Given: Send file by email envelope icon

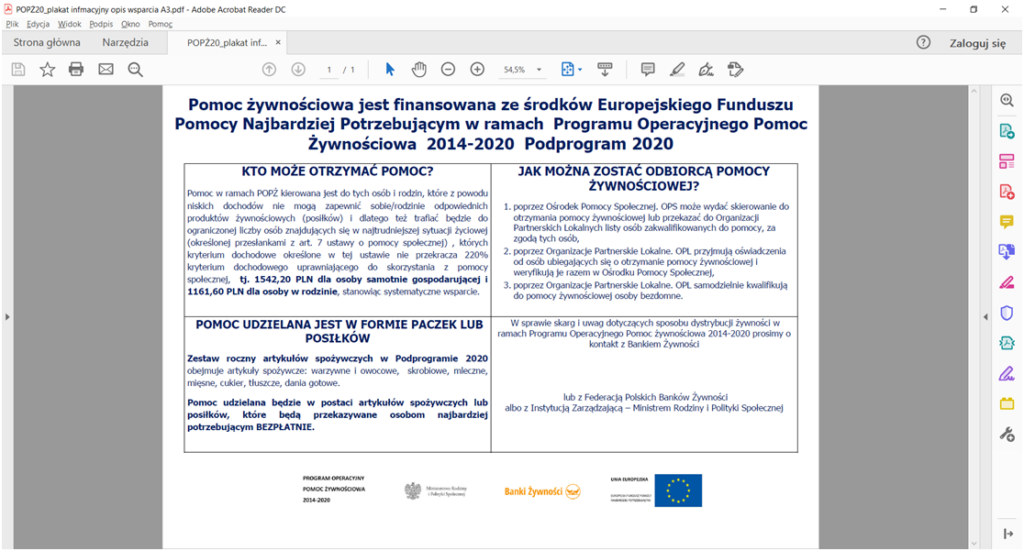Looking at the screenshot, I should point(106,69).
